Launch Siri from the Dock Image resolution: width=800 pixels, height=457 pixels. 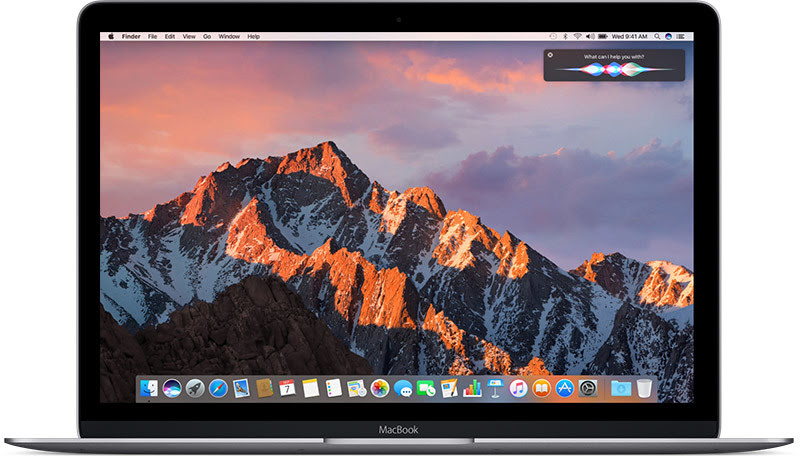click(172, 389)
